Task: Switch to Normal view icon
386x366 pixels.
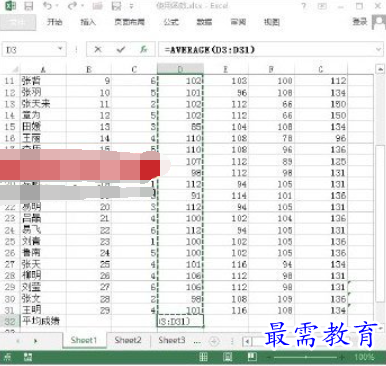Action: (x=203, y=357)
